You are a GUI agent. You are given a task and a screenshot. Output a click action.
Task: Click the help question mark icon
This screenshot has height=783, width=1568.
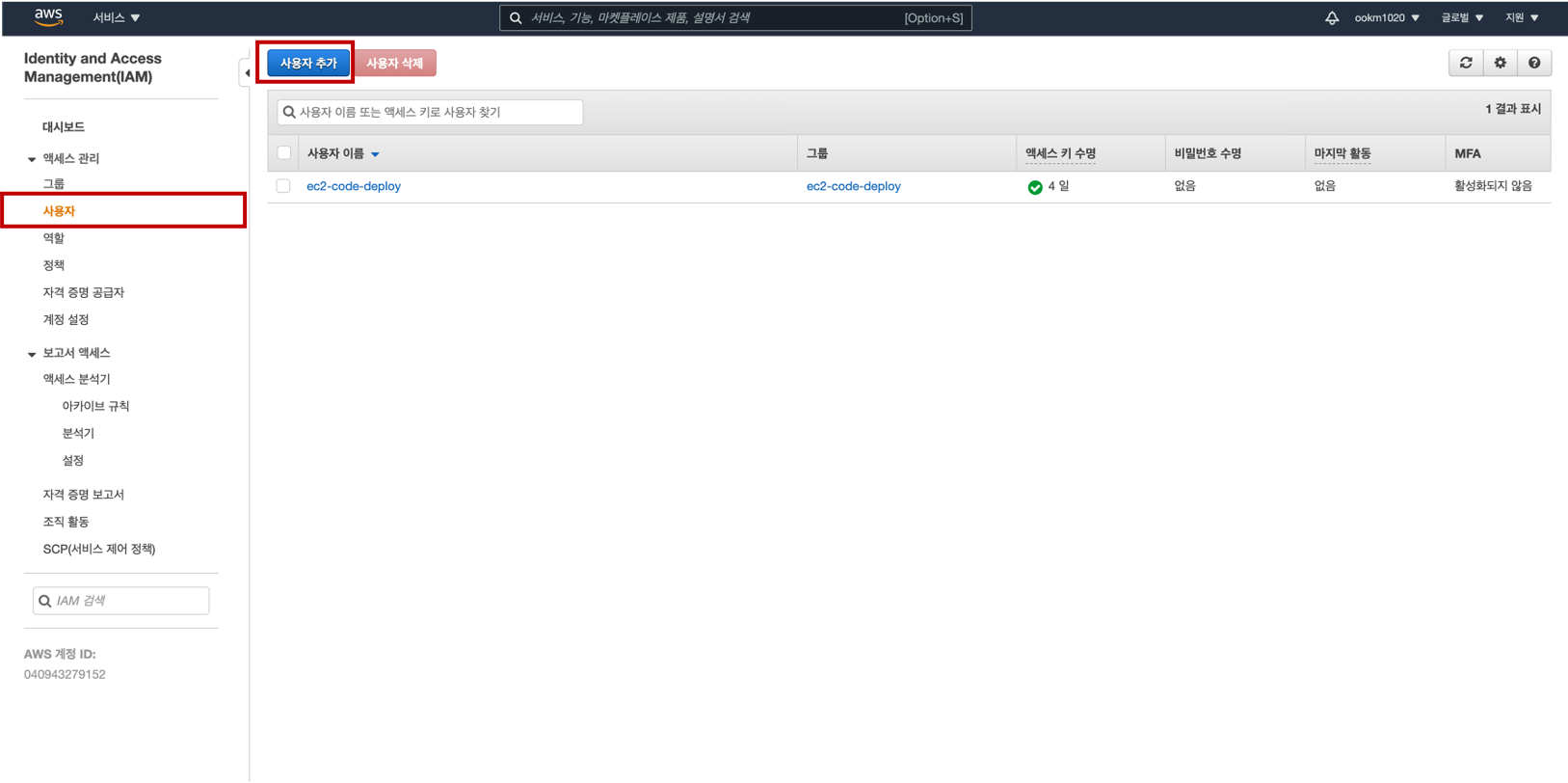1534,63
